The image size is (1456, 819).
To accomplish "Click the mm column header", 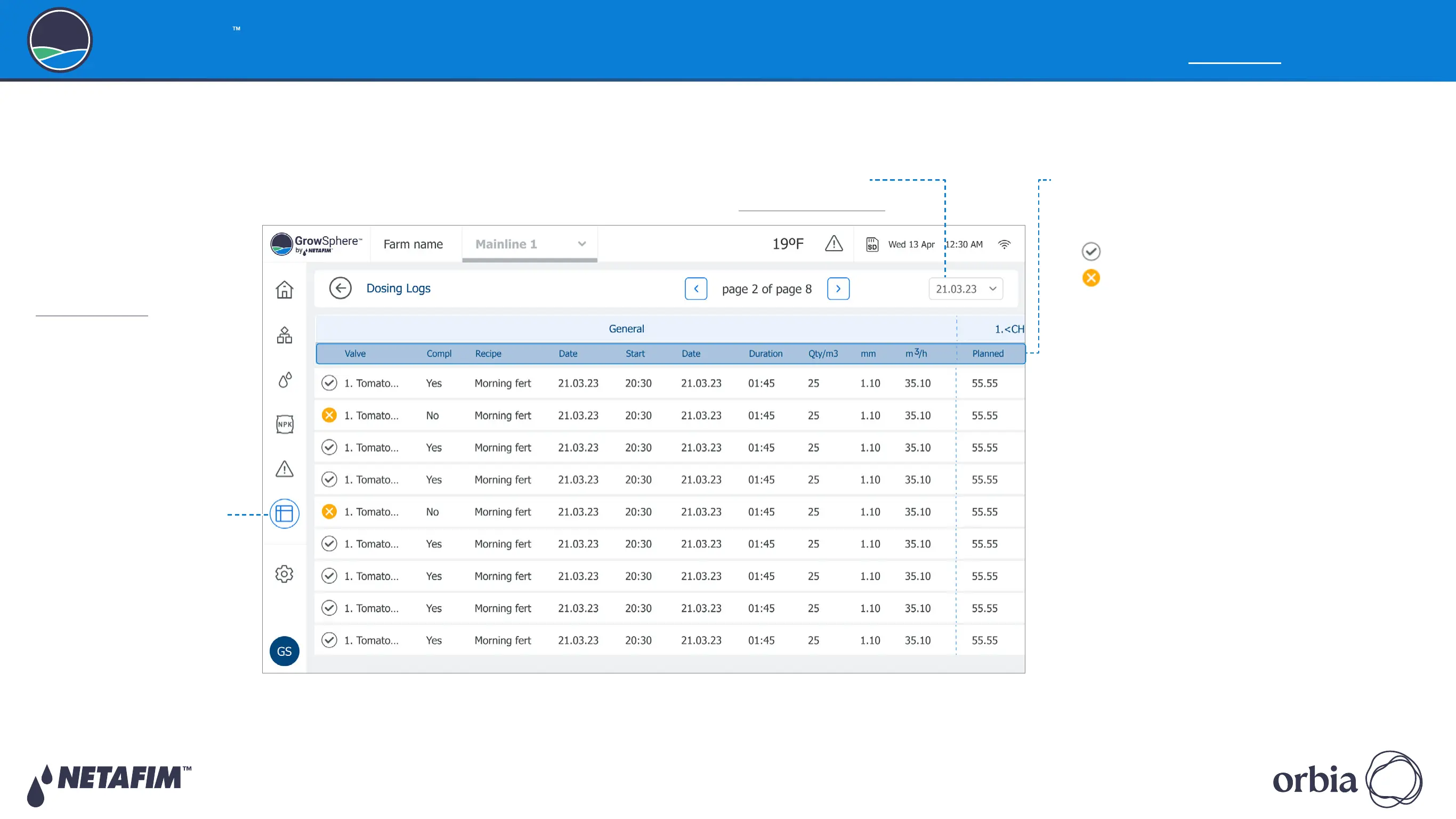I will 868,354.
